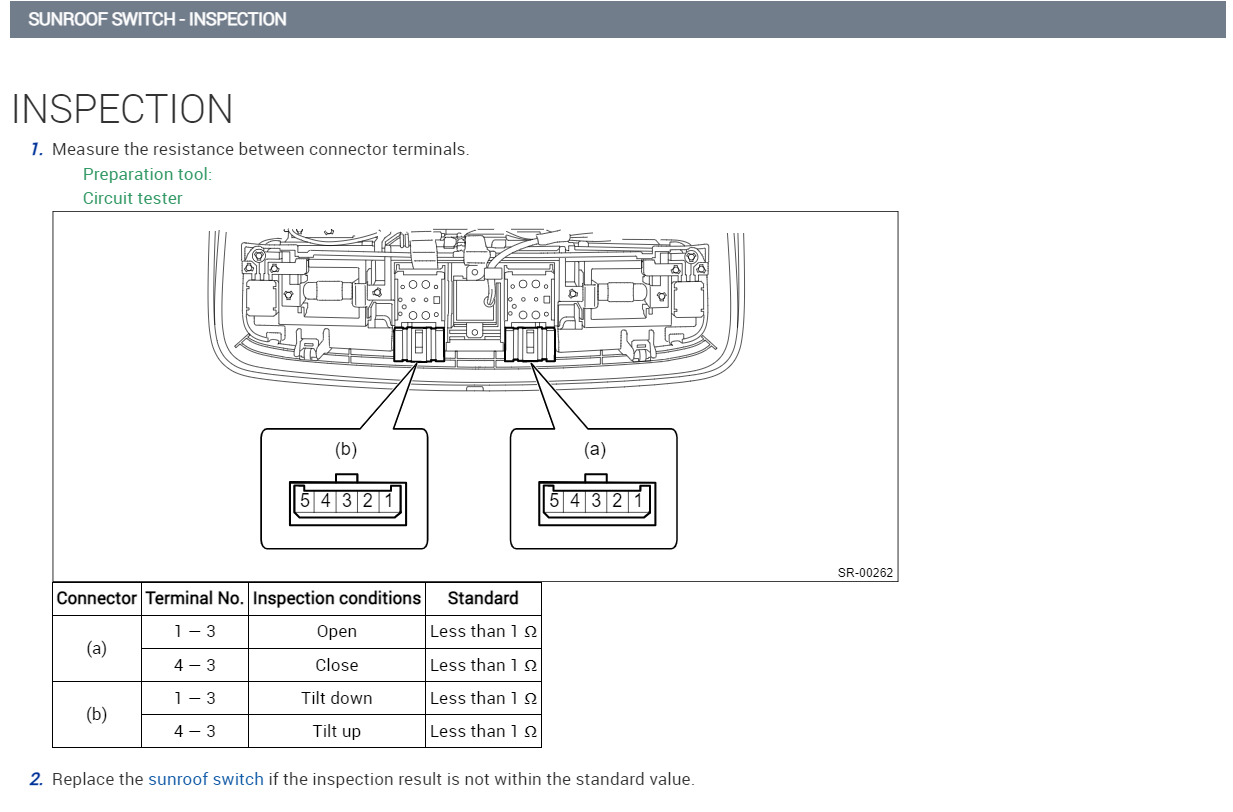Select the large INSPECTION heading
This screenshot has height=812, width=1233.
[122, 109]
